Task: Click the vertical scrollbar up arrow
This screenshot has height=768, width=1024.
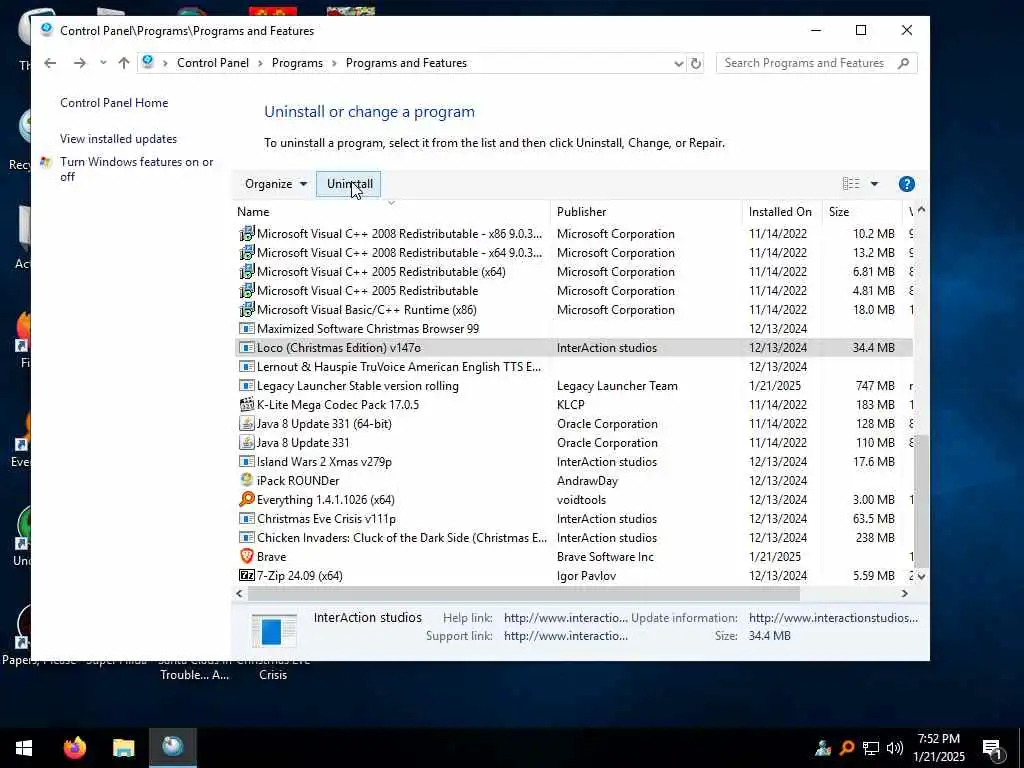Action: (921, 210)
